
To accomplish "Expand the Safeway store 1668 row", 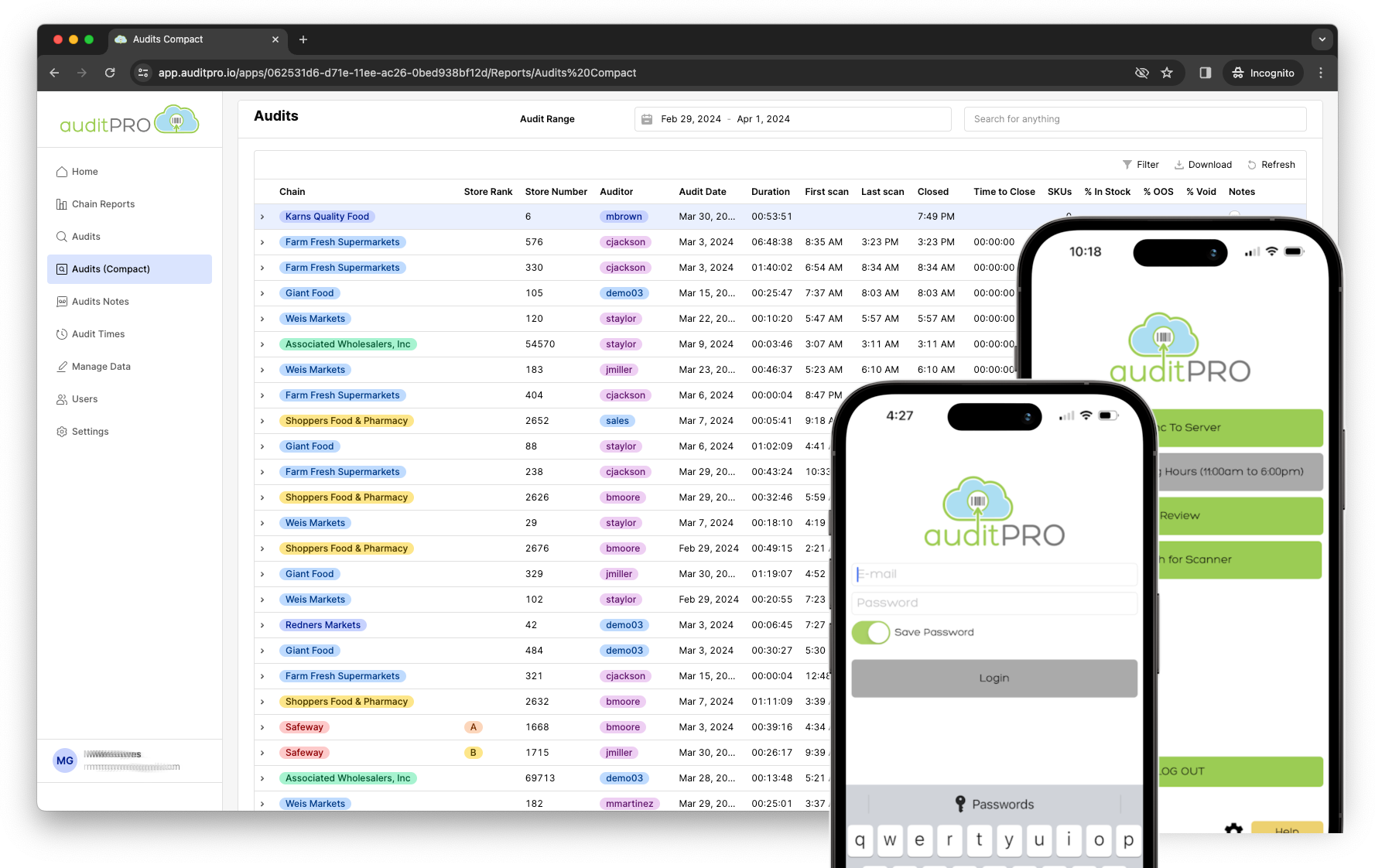I will click(x=263, y=727).
